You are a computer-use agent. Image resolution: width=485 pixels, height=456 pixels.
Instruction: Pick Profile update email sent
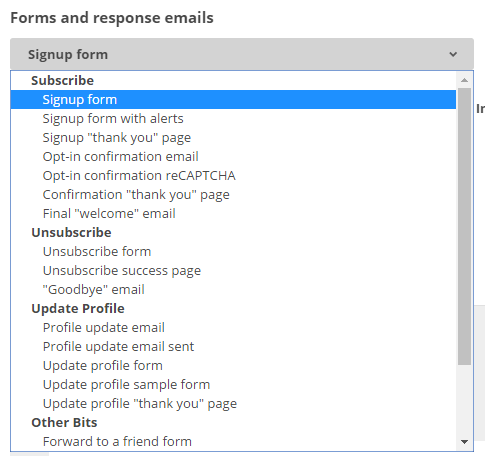(x=233, y=346)
